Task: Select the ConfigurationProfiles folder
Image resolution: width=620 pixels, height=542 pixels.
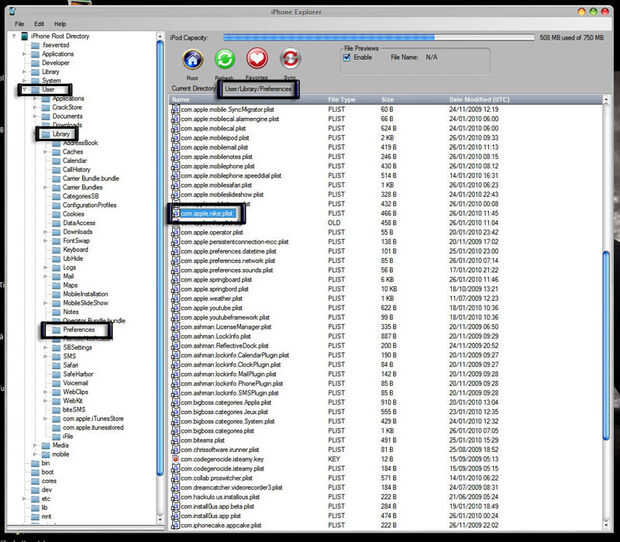Action: [x=89, y=205]
